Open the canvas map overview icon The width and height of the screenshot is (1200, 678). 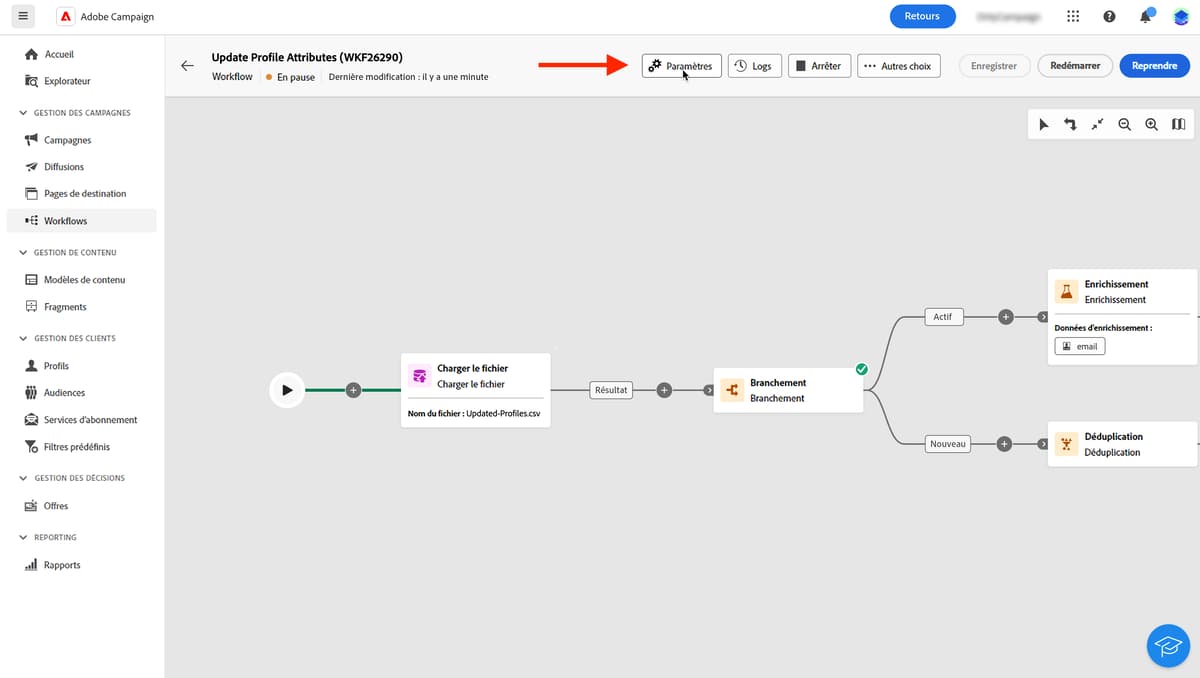point(1178,124)
